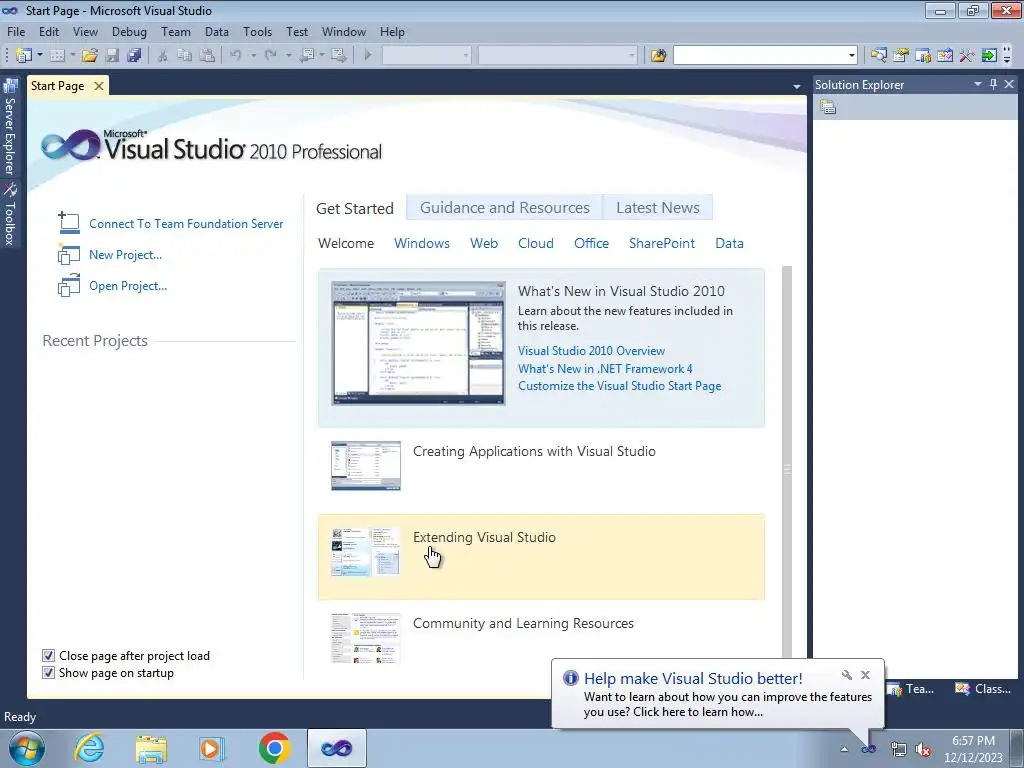The width and height of the screenshot is (1024, 768).
Task: Click the Paste toolbar icon
Action: click(x=207, y=56)
